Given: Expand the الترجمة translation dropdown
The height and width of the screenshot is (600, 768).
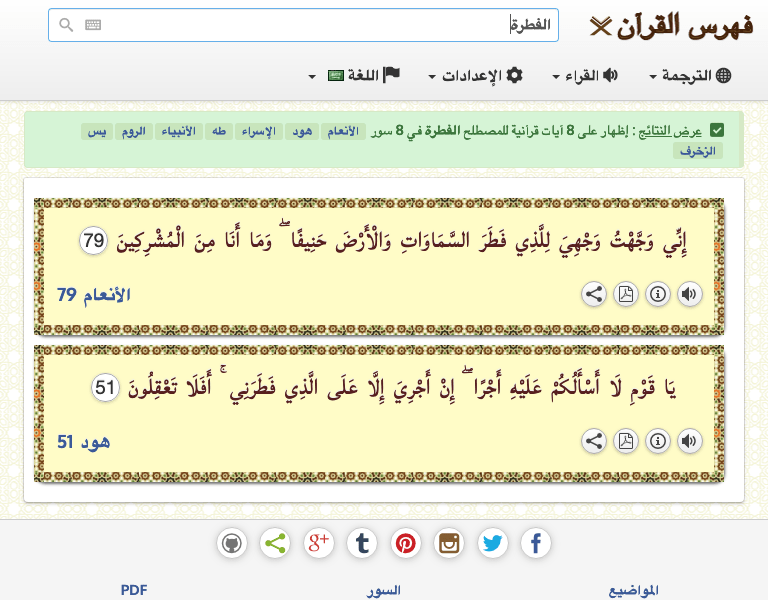Looking at the screenshot, I should (x=690, y=75).
